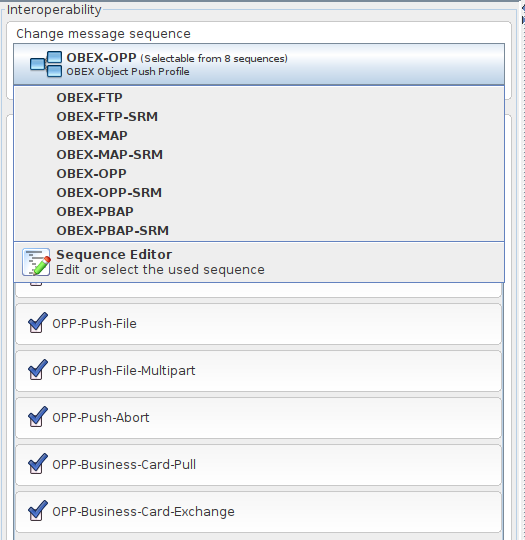Click the Sequence Editor pencil icon
The width and height of the screenshot is (525, 540).
[x=36, y=262]
